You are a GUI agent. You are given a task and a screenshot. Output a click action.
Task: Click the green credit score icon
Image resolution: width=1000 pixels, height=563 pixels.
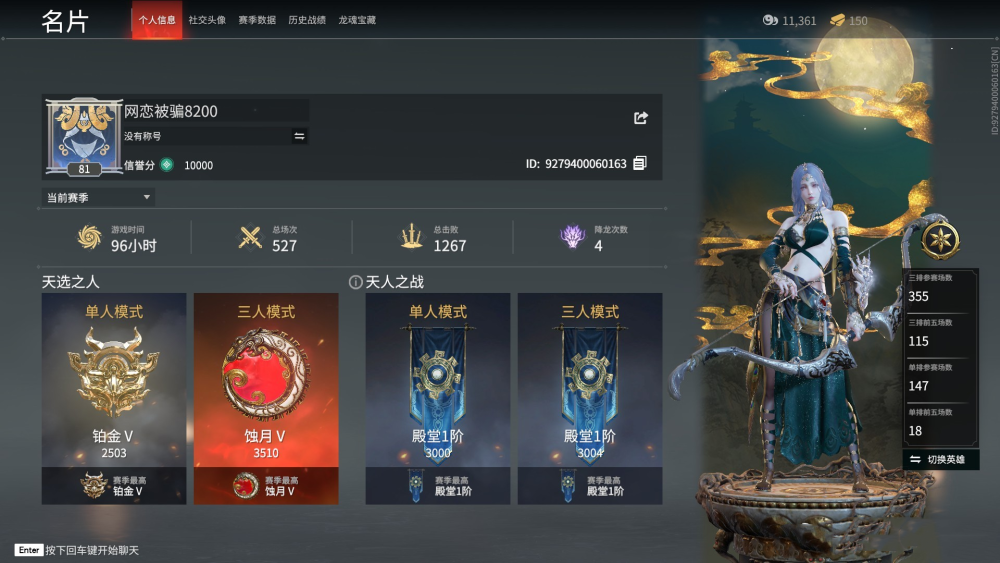tap(166, 165)
